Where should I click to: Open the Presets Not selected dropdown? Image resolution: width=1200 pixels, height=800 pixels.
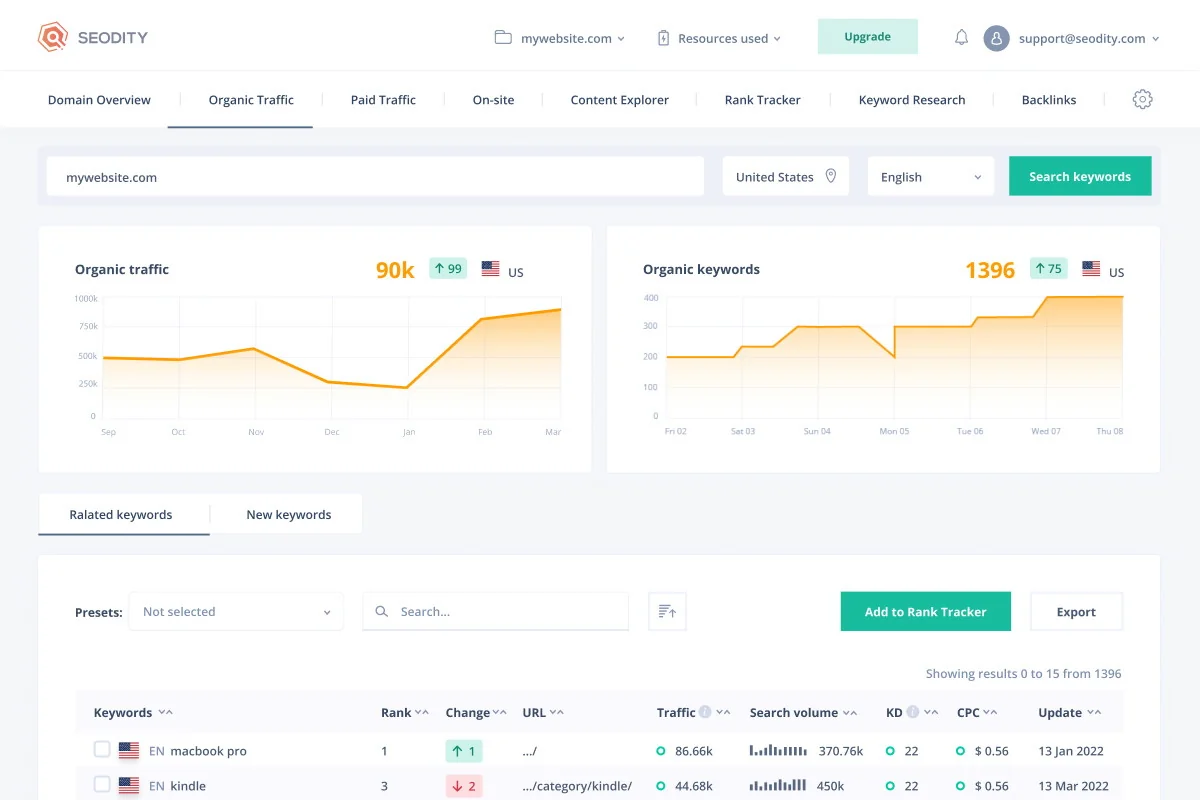pos(236,612)
